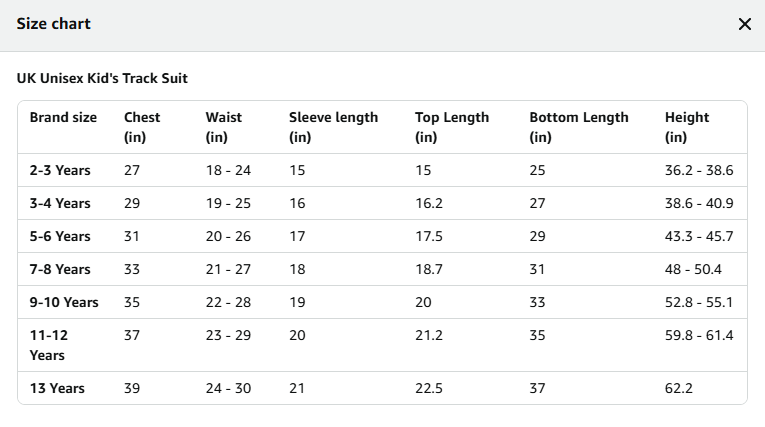Click the 62.2 height value
The image size is (765, 427).
(x=679, y=388)
